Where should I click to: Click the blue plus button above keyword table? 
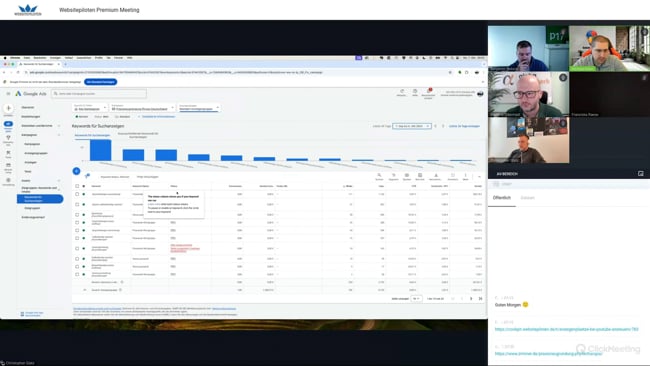pos(76,171)
